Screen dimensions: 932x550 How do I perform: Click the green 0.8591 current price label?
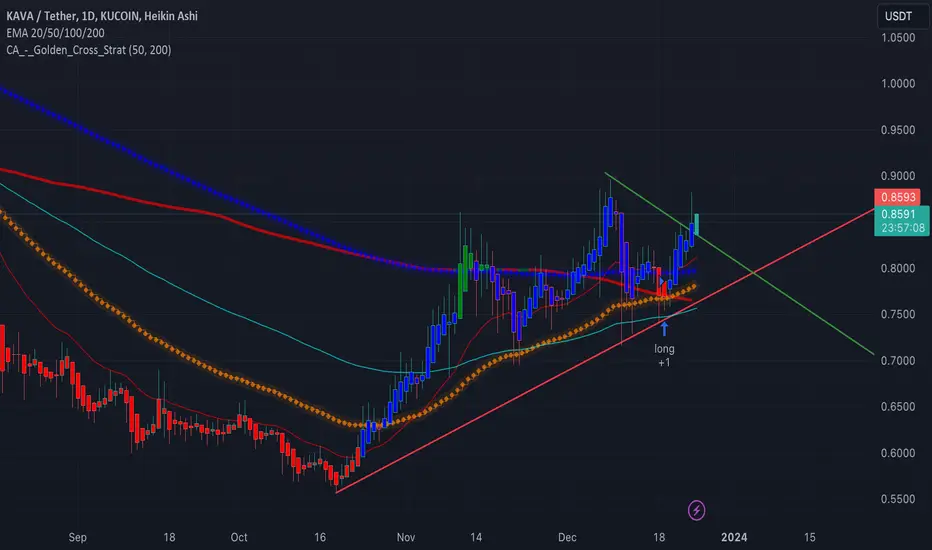coord(898,214)
